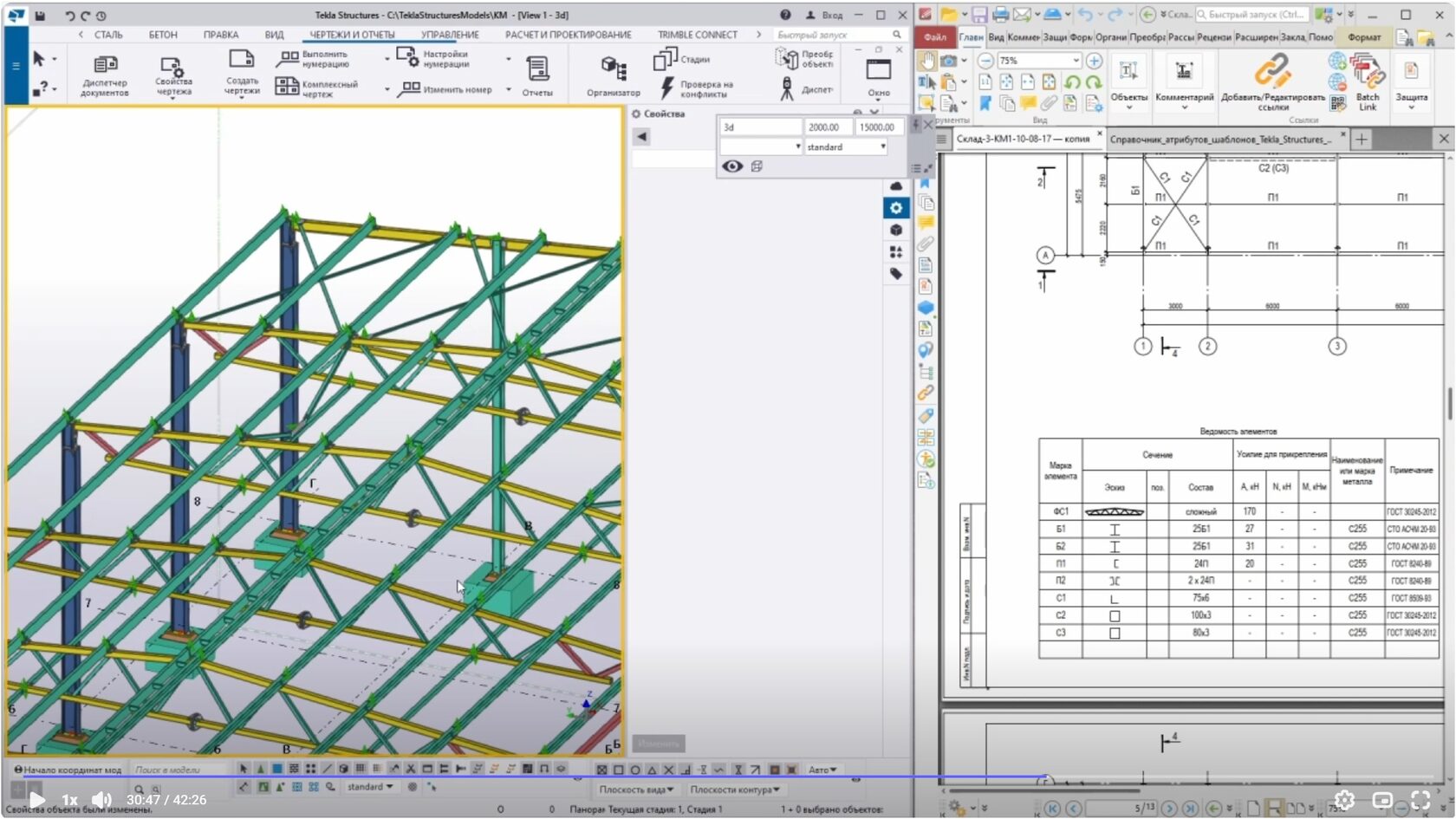This screenshot has height=819, width=1456.
Task: Change playback speed 1x
Action: coord(69,800)
